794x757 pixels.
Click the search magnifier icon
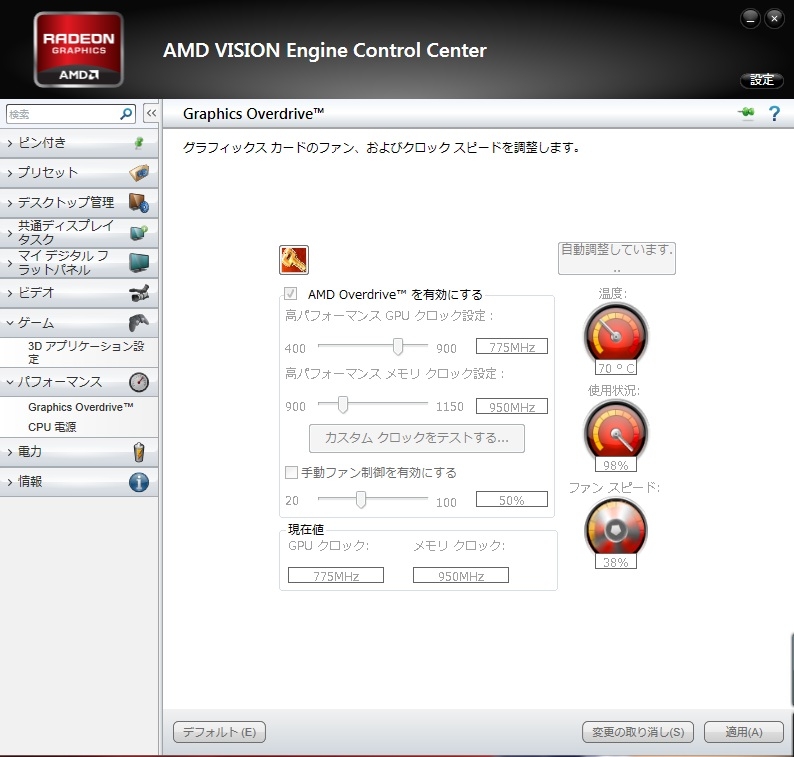[126, 114]
